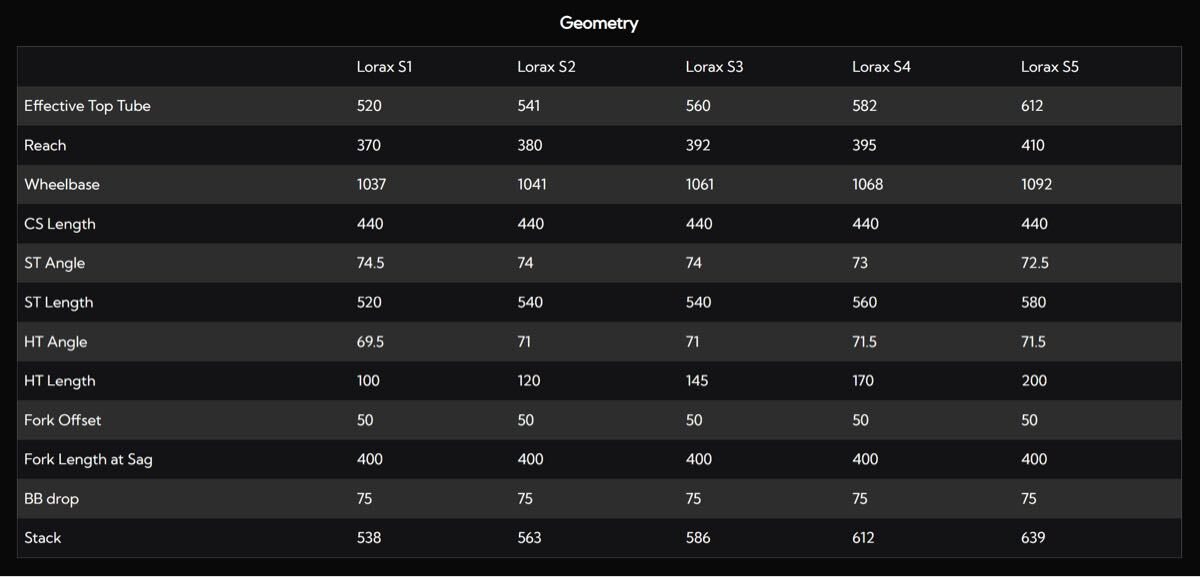This screenshot has height=577, width=1200.
Task: Click the Wheelbase row label
Action: tap(62, 185)
